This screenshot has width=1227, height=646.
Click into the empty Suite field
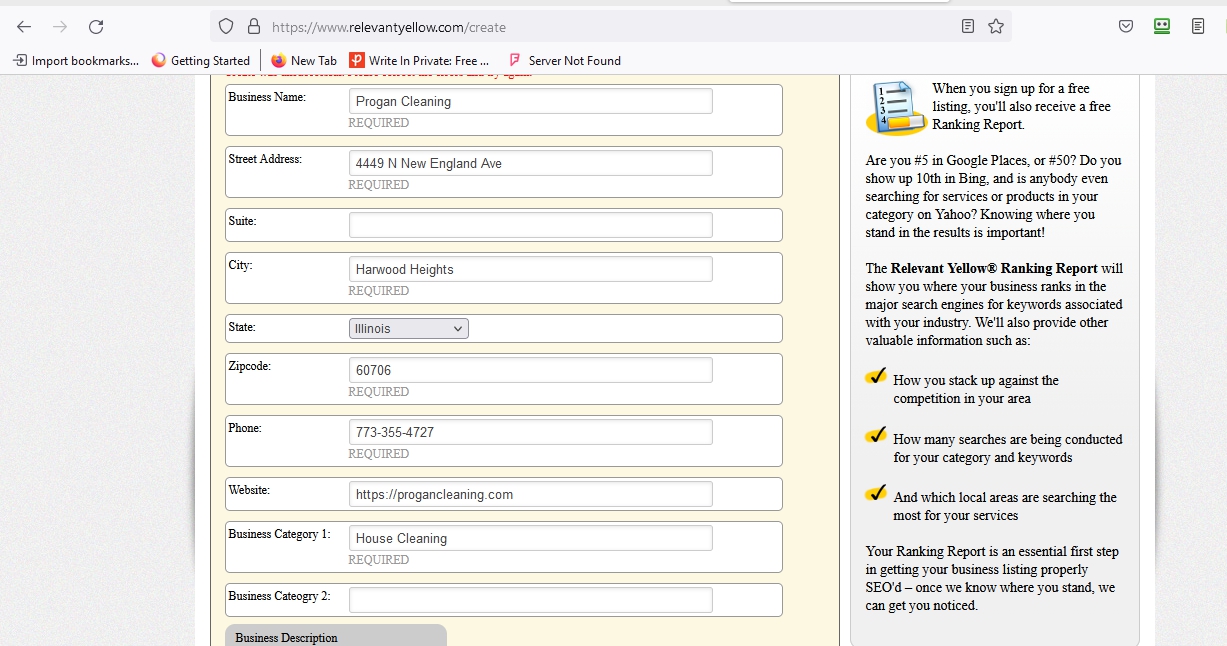click(x=530, y=225)
